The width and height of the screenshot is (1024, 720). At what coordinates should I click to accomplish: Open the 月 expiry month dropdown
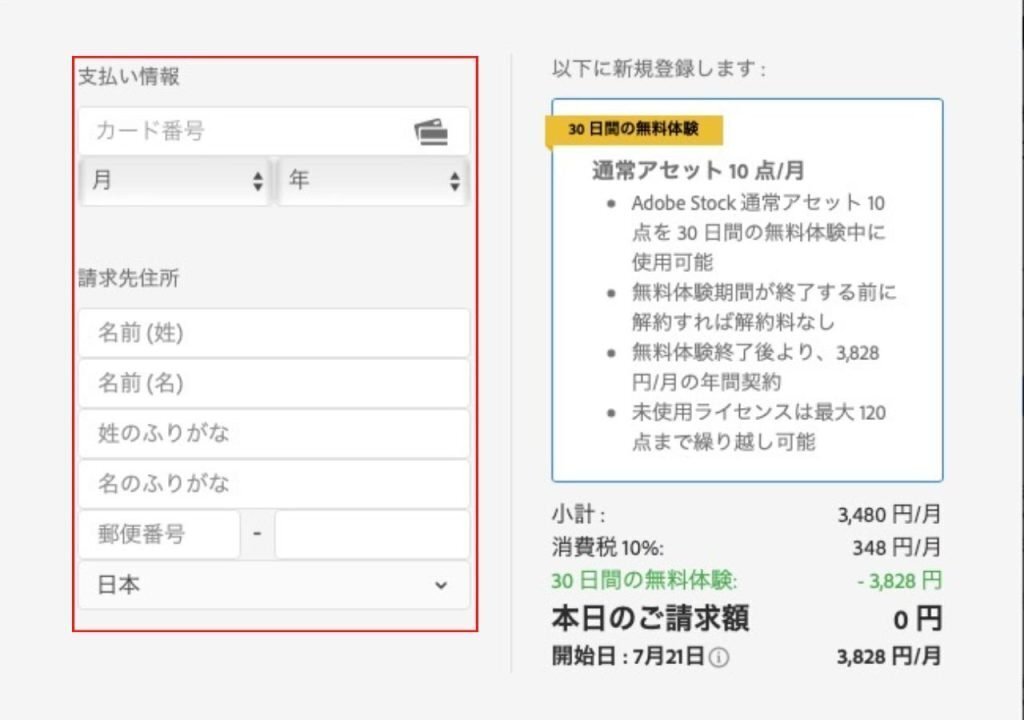[x=176, y=181]
